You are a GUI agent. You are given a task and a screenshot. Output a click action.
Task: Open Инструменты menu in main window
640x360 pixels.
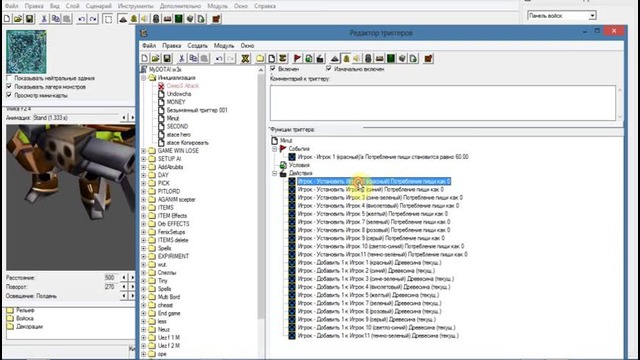click(x=136, y=6)
